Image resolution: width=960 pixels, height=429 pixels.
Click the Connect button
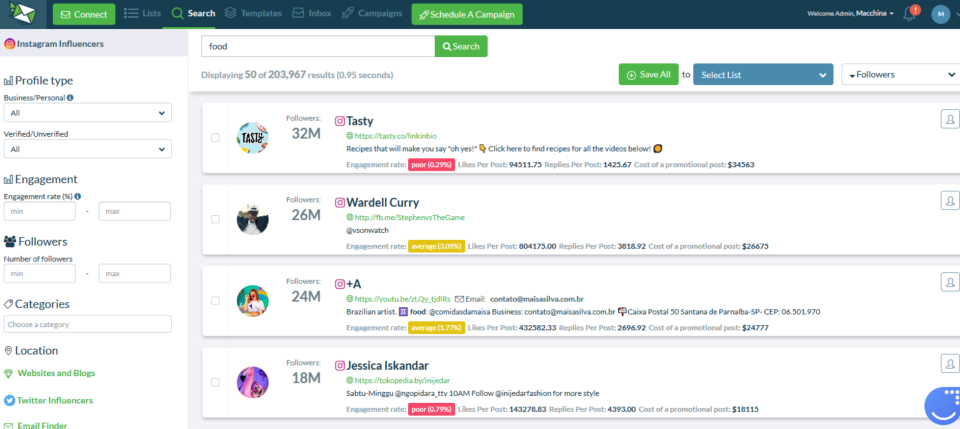(84, 14)
